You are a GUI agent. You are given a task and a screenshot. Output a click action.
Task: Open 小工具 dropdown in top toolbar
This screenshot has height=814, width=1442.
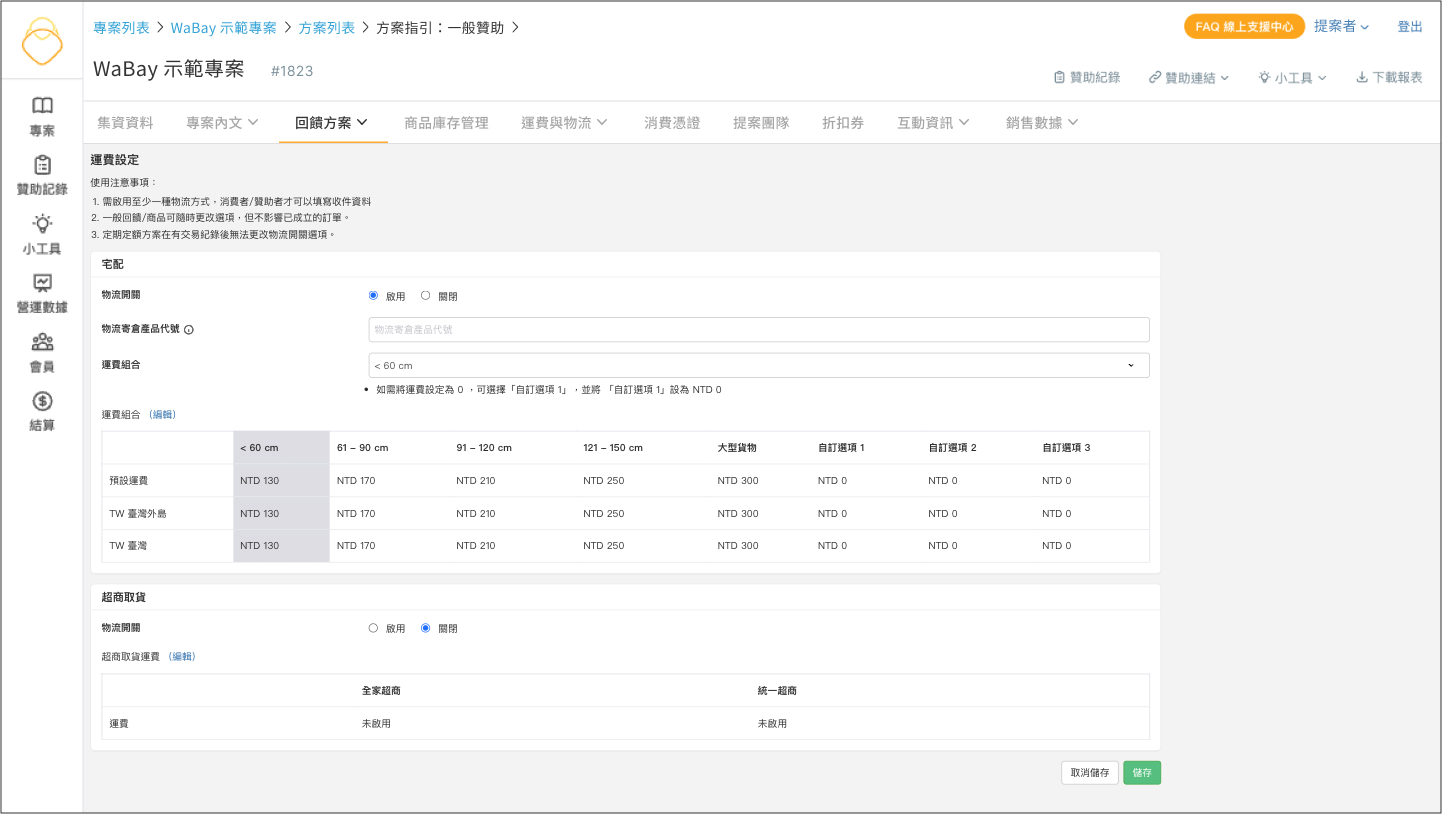click(x=1293, y=77)
